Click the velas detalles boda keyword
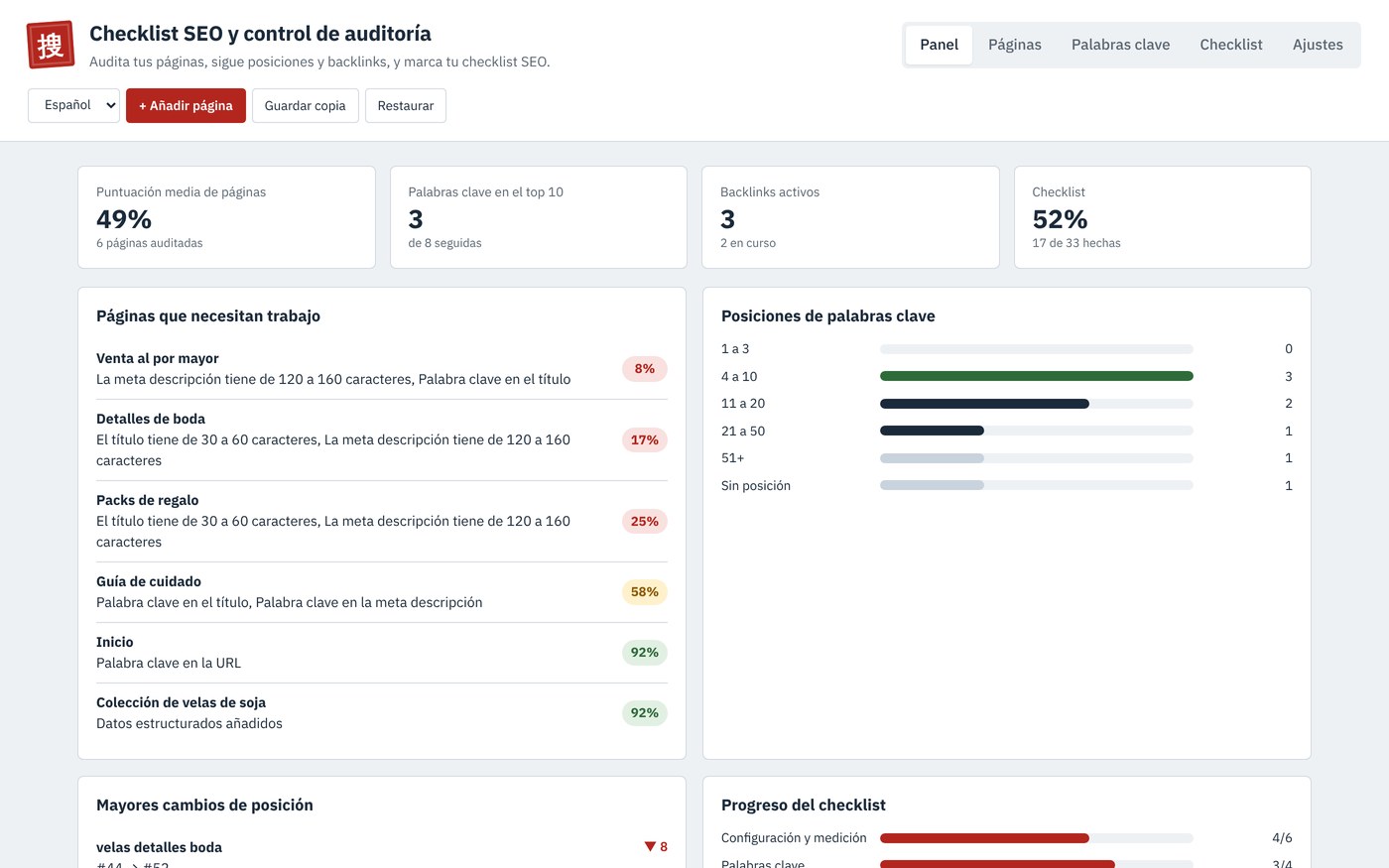 pos(159,847)
